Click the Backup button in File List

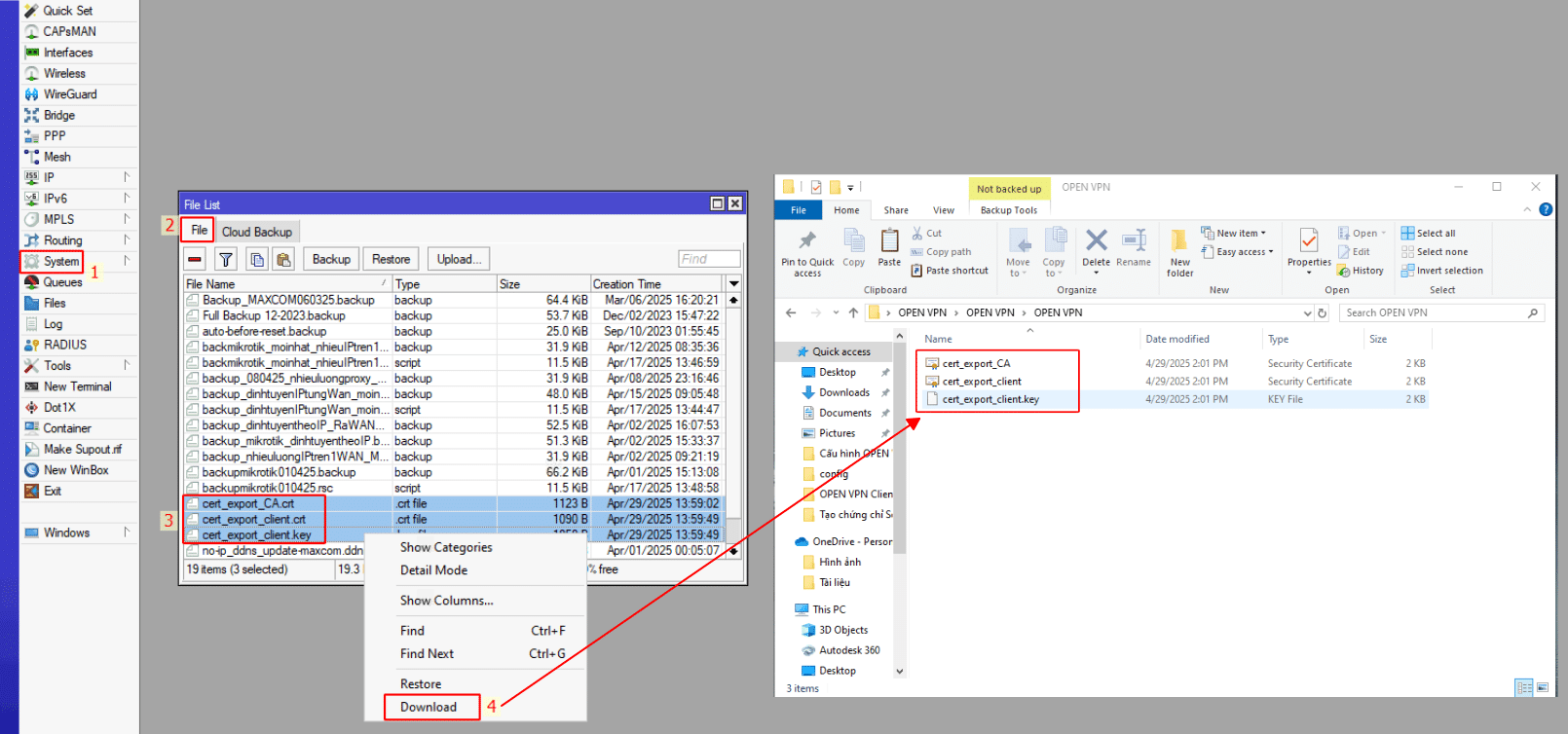pos(331,259)
